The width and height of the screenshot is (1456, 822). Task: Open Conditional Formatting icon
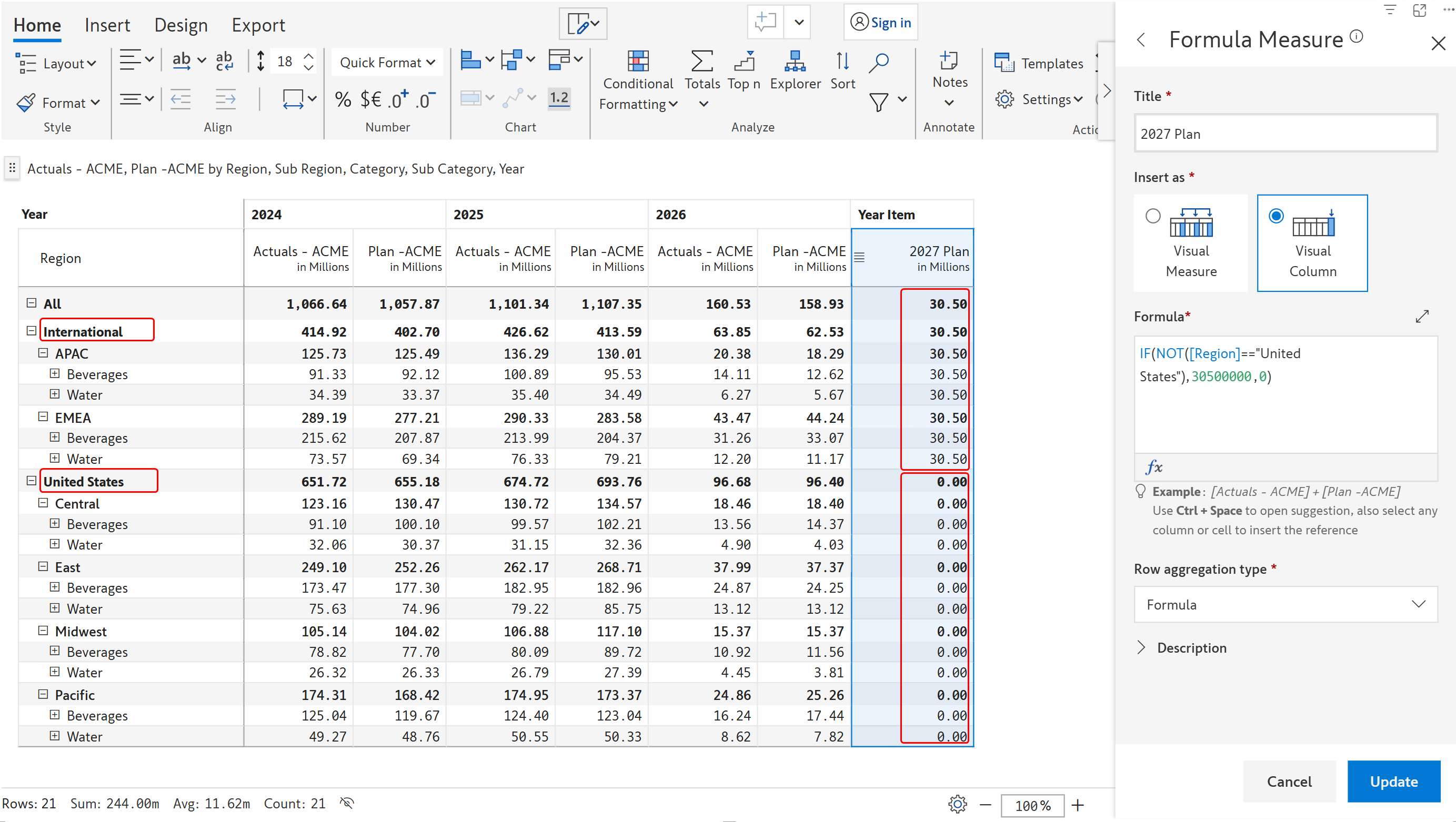(638, 61)
